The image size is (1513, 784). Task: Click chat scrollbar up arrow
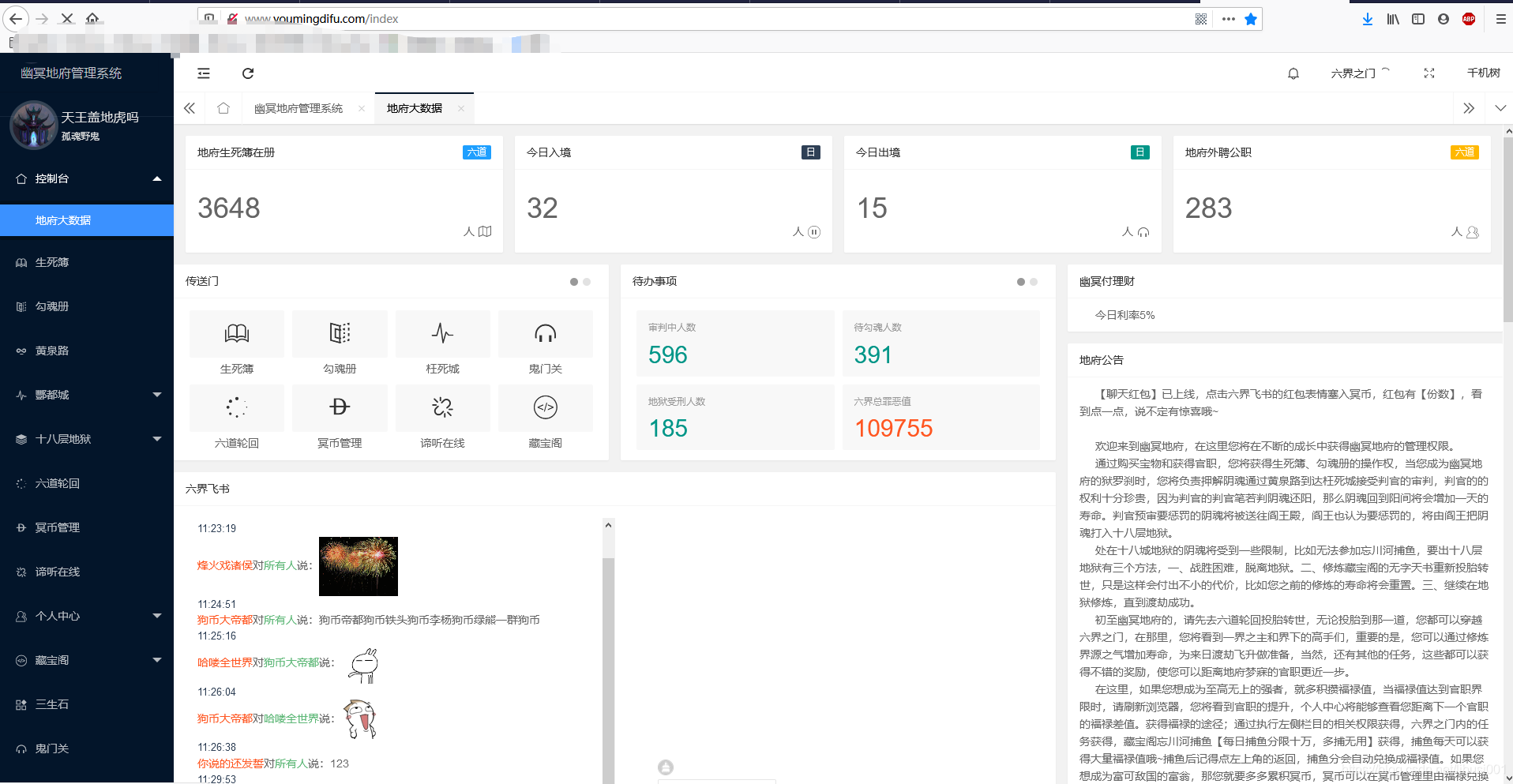click(x=608, y=525)
